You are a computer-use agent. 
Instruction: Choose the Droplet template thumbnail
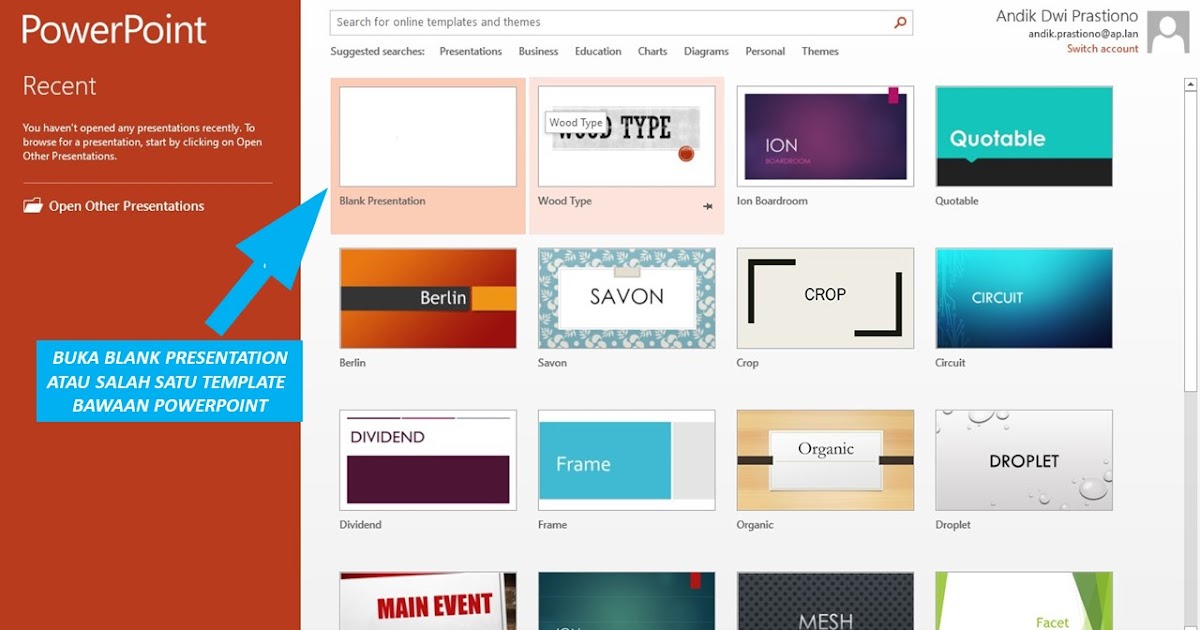[x=1024, y=460]
